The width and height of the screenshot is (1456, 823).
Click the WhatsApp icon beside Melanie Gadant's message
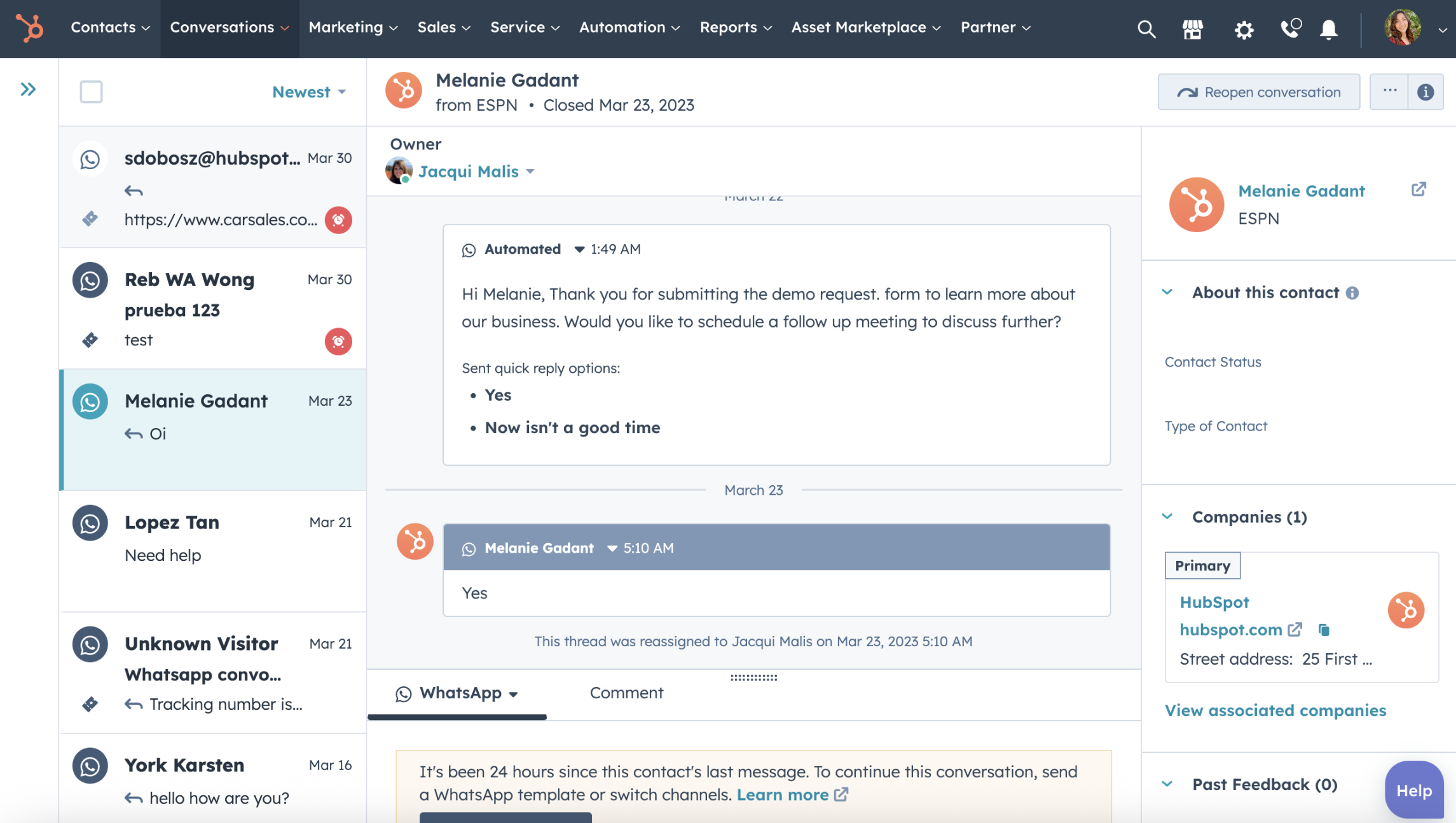pyautogui.click(x=469, y=548)
